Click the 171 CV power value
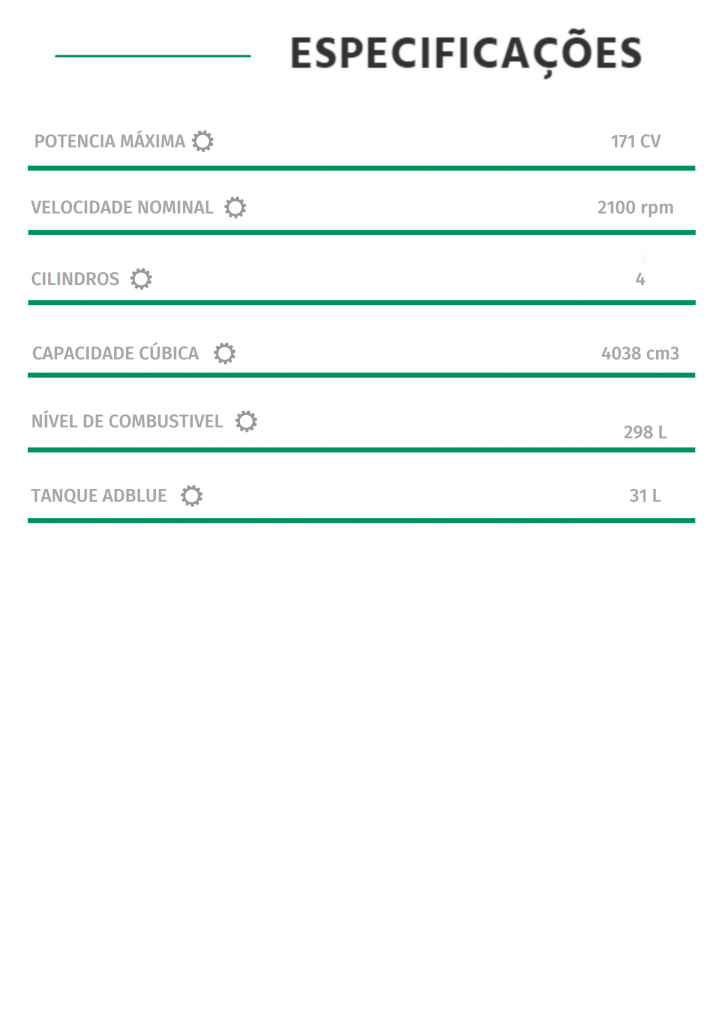 tap(636, 141)
